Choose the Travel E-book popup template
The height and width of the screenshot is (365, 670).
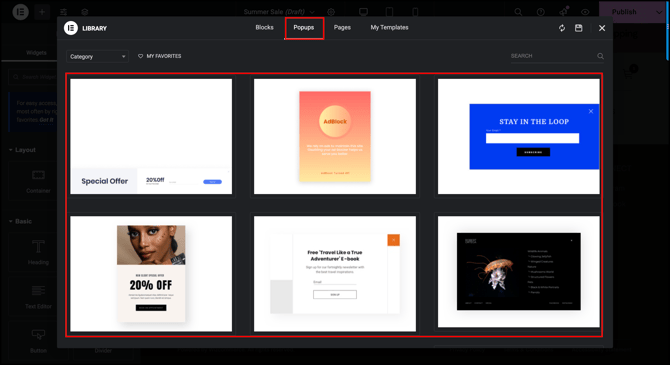coord(335,274)
